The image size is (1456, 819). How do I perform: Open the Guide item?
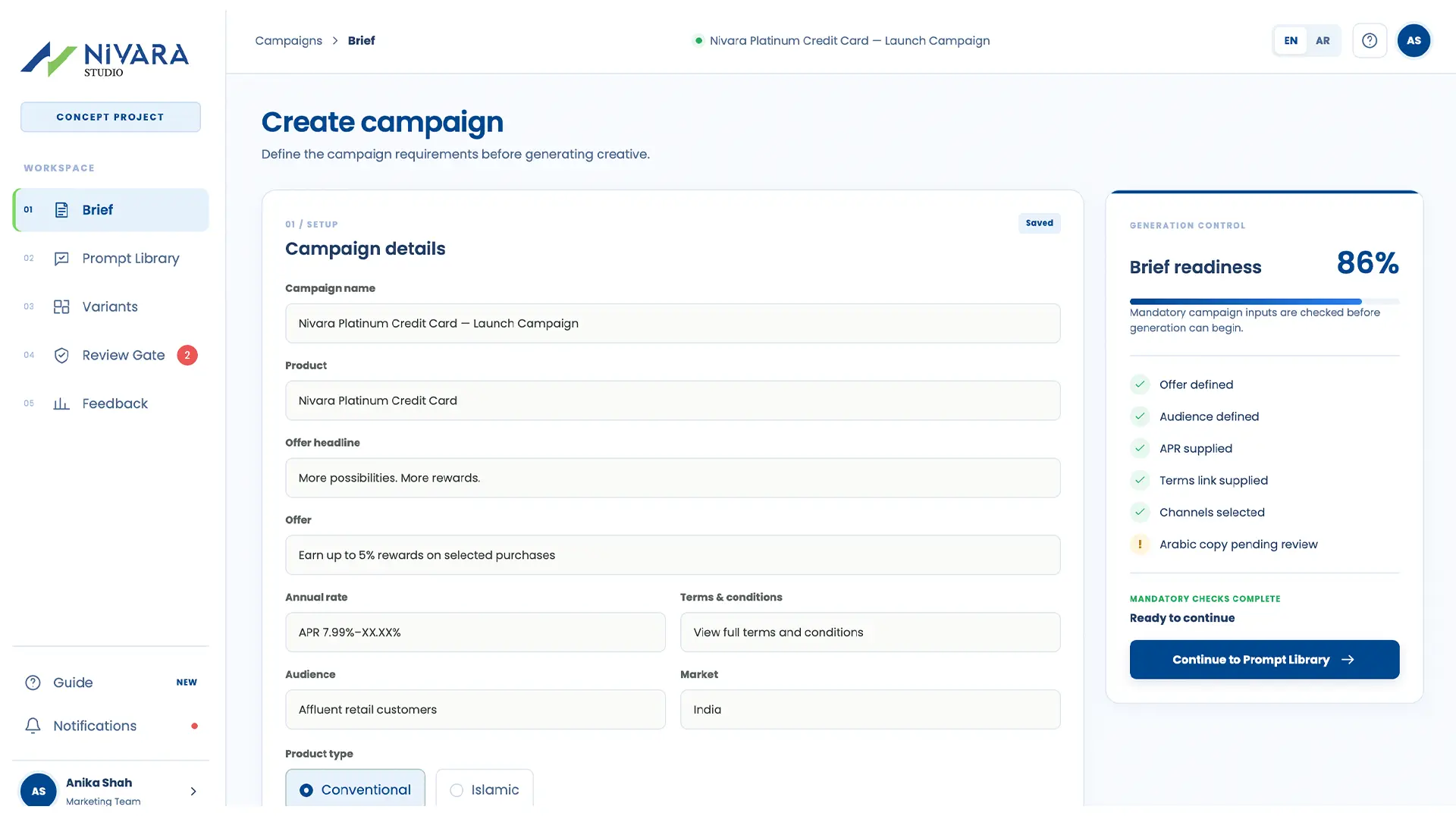click(111, 682)
